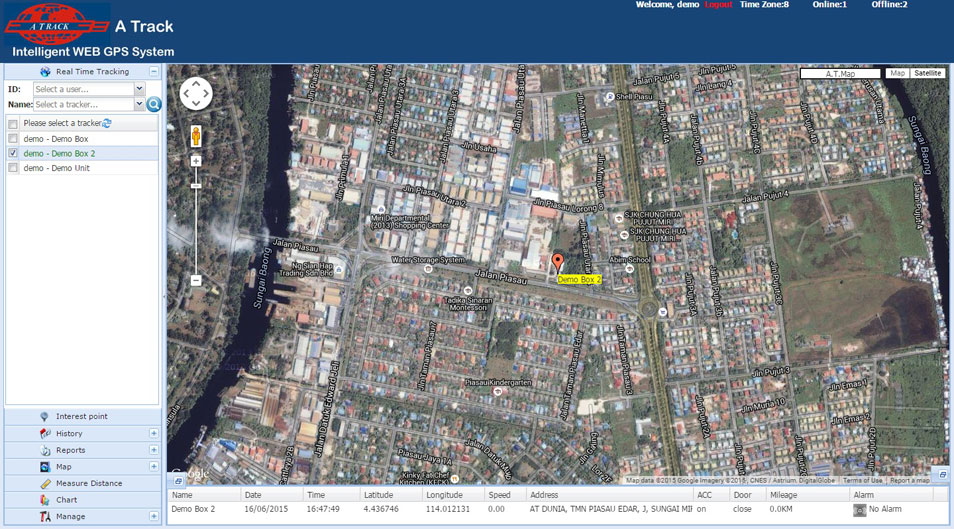Expand the History section
954x529 pixels.
[x=154, y=433]
